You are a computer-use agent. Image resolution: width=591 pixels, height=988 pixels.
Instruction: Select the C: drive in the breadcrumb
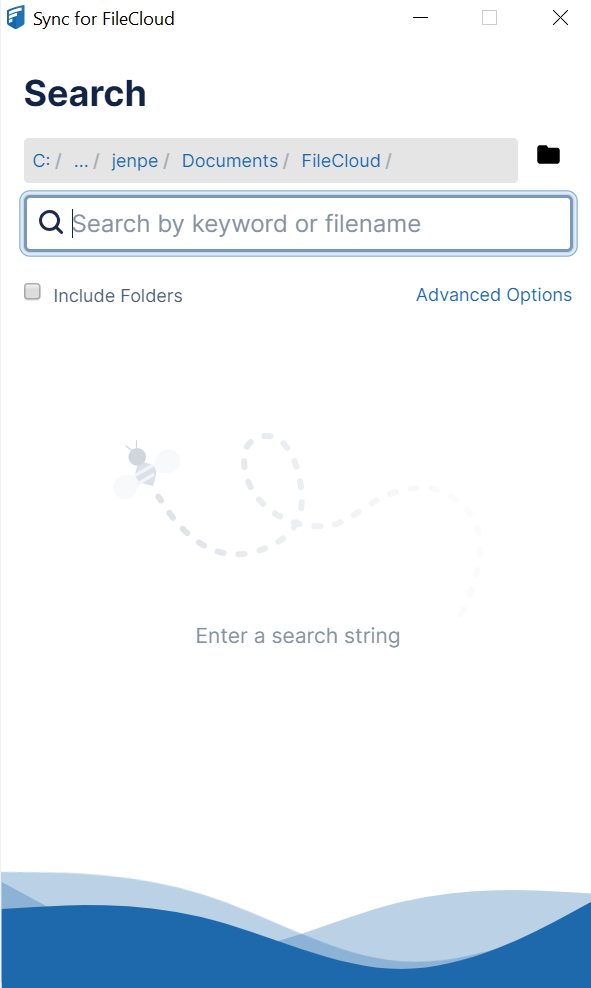pyautogui.click(x=40, y=160)
